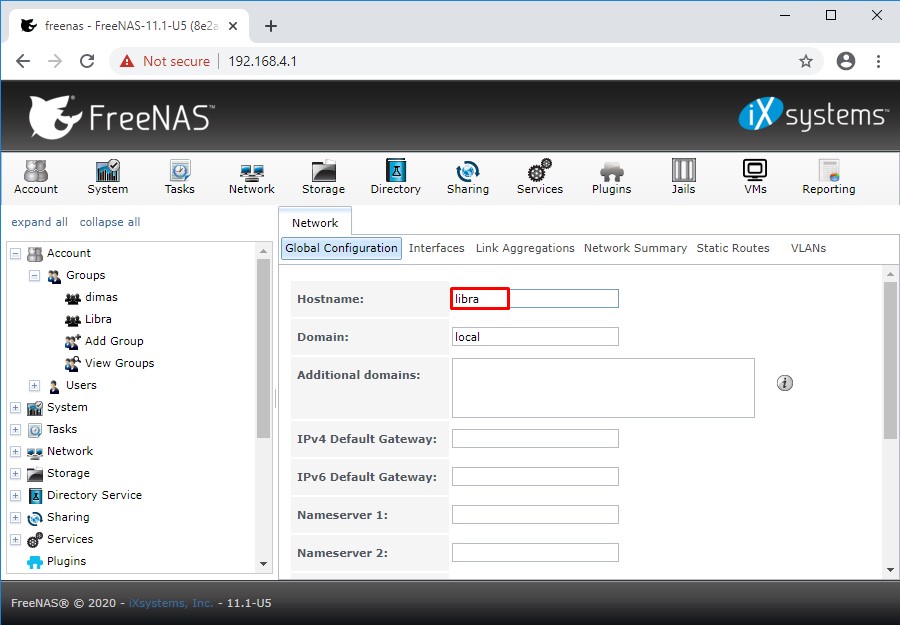Click the tree panel scrollbar up arrow
This screenshot has height=625, width=900.
pyautogui.click(x=263, y=251)
